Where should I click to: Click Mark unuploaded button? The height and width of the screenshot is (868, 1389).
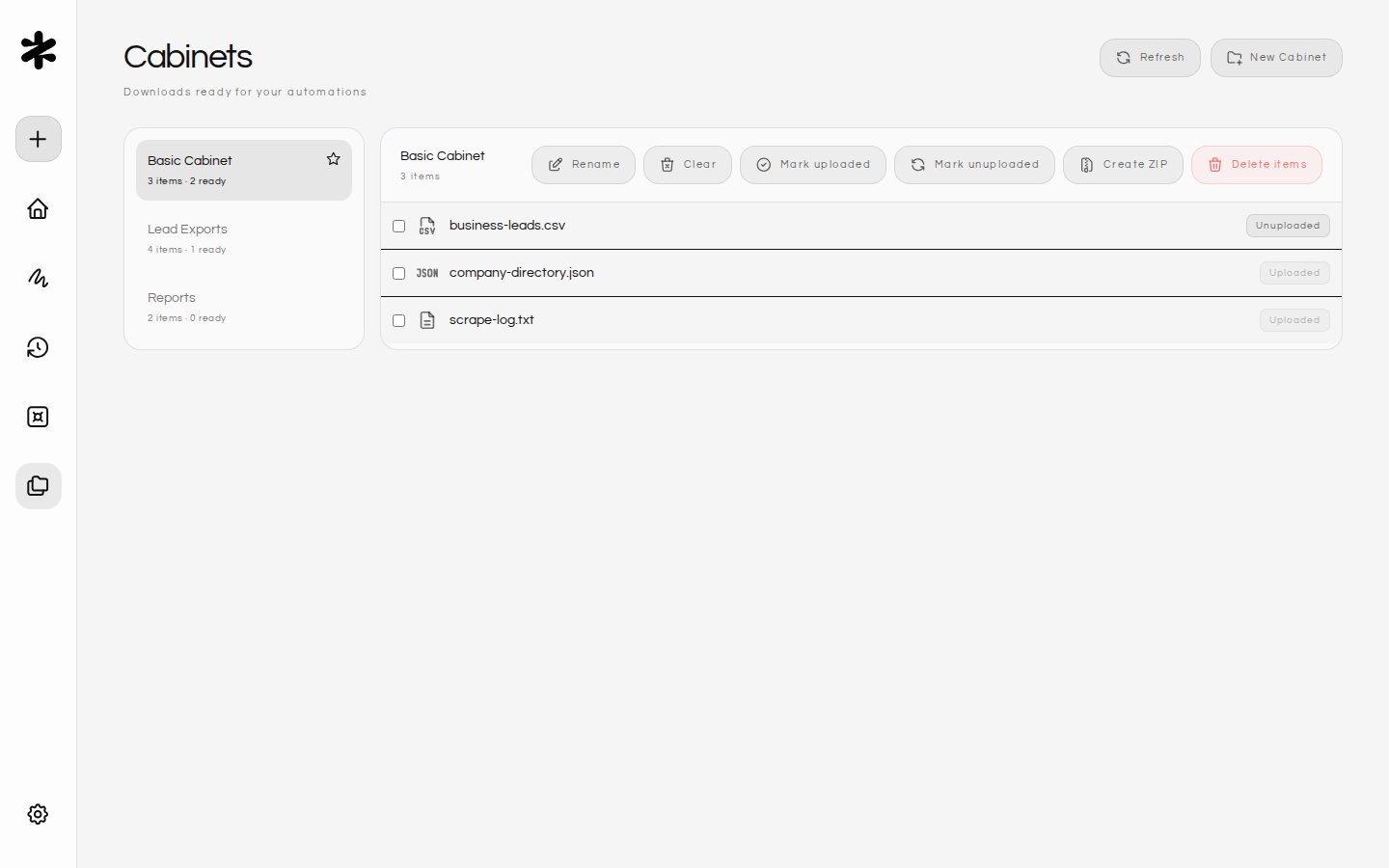pyautogui.click(x=974, y=165)
